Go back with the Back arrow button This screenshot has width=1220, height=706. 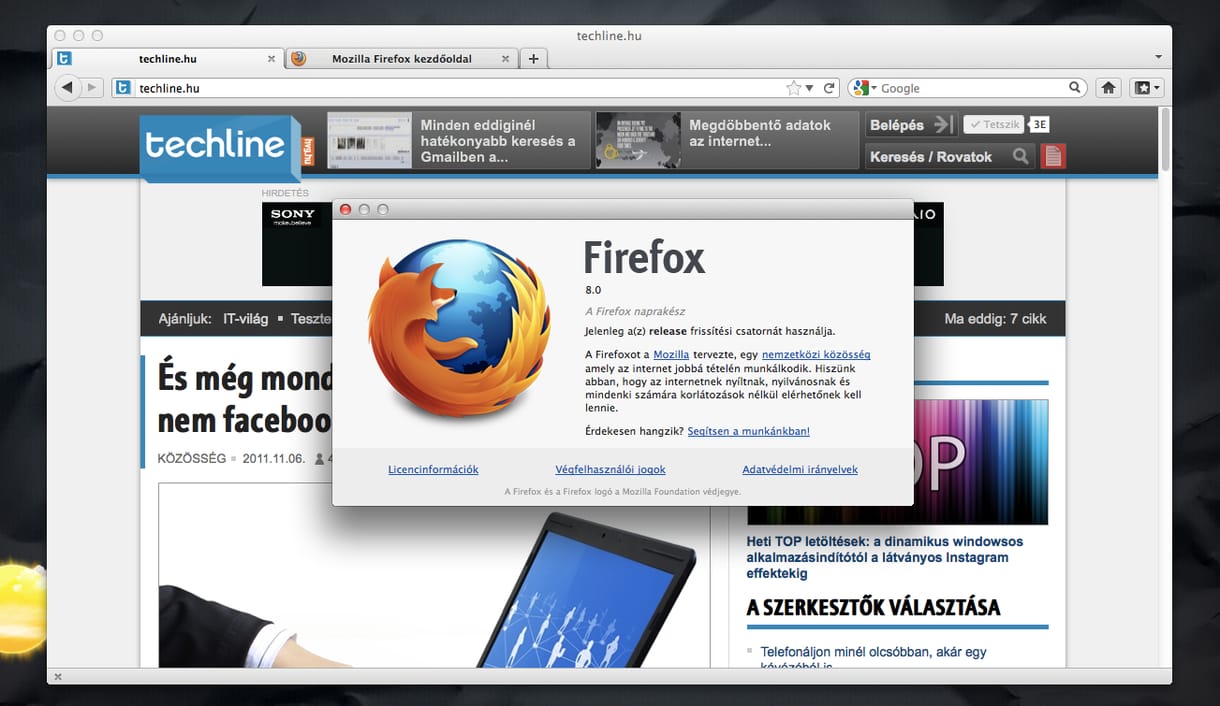pyautogui.click(x=67, y=88)
